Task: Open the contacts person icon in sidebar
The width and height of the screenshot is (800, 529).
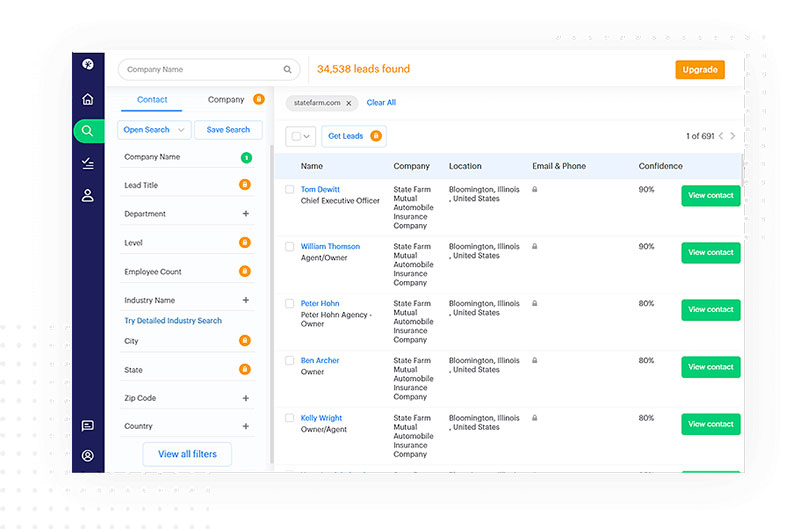Action: (x=88, y=195)
